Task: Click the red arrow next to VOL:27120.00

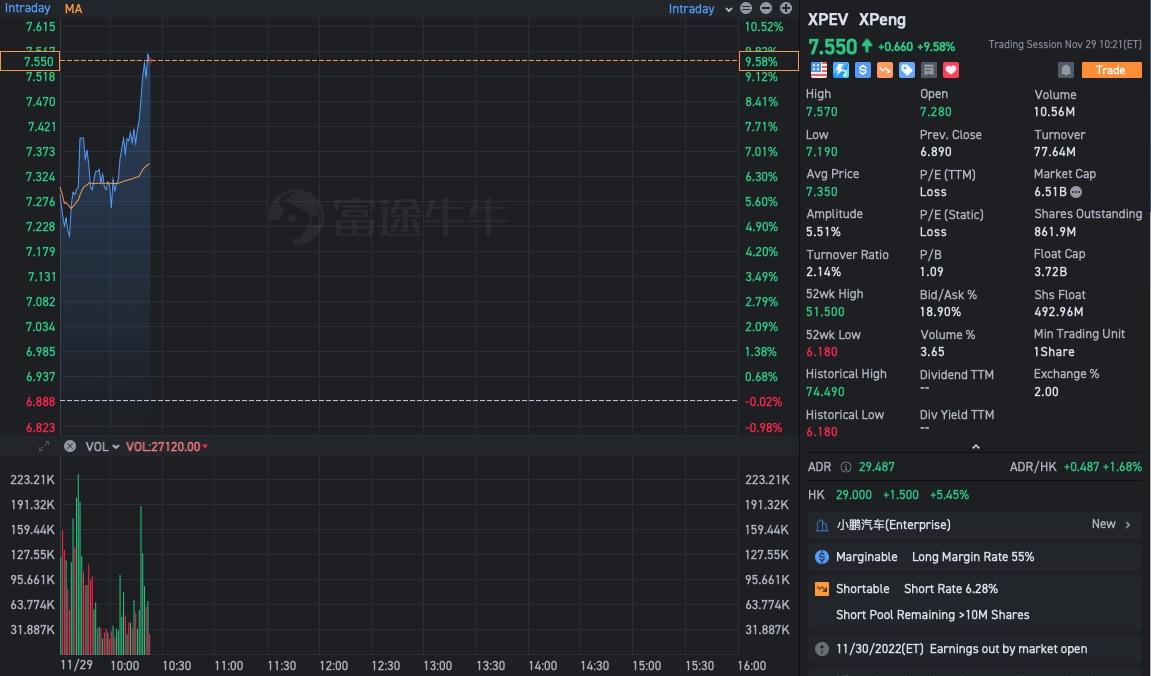Action: [206, 446]
